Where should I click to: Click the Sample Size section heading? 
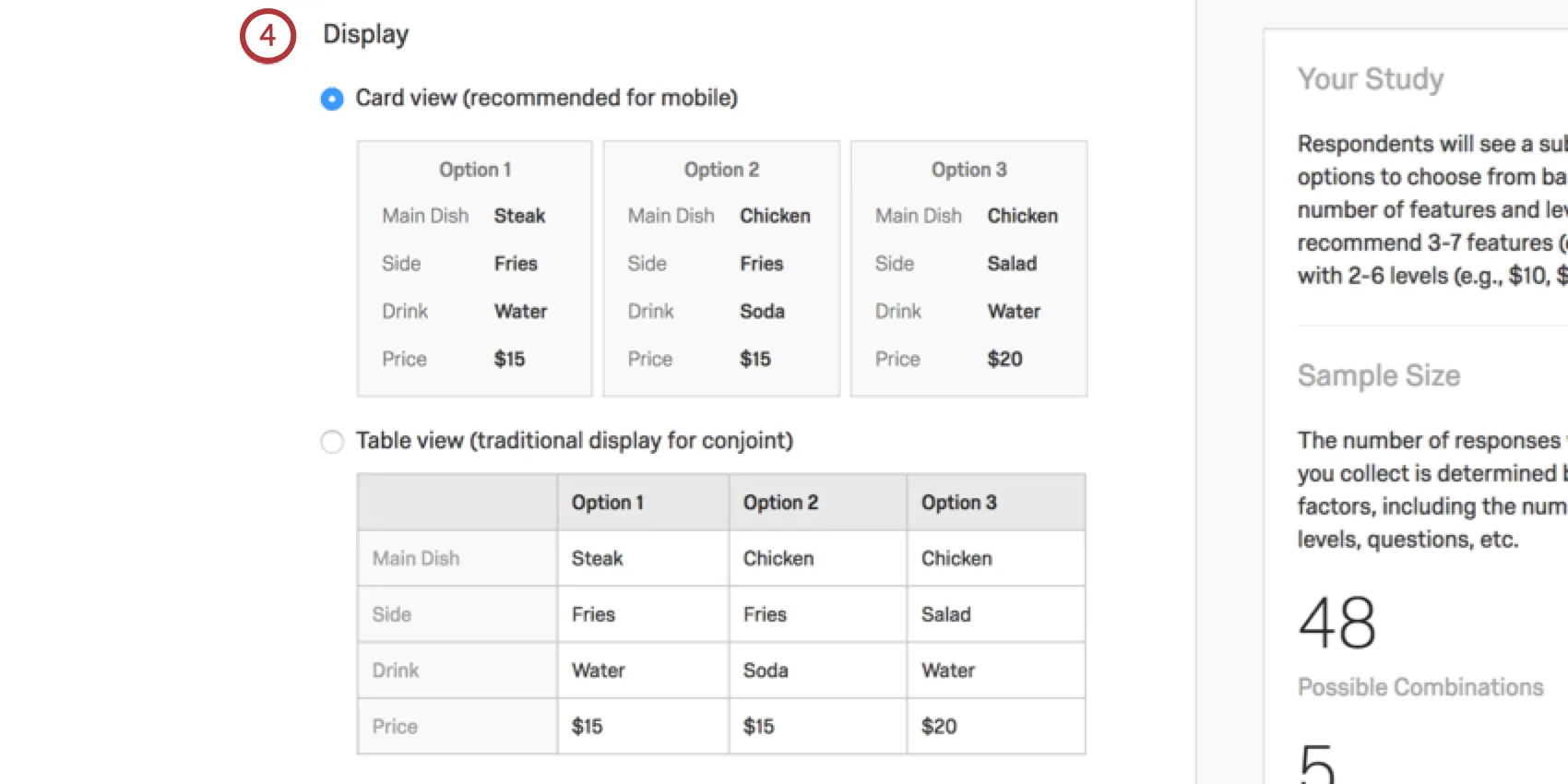point(1379,375)
